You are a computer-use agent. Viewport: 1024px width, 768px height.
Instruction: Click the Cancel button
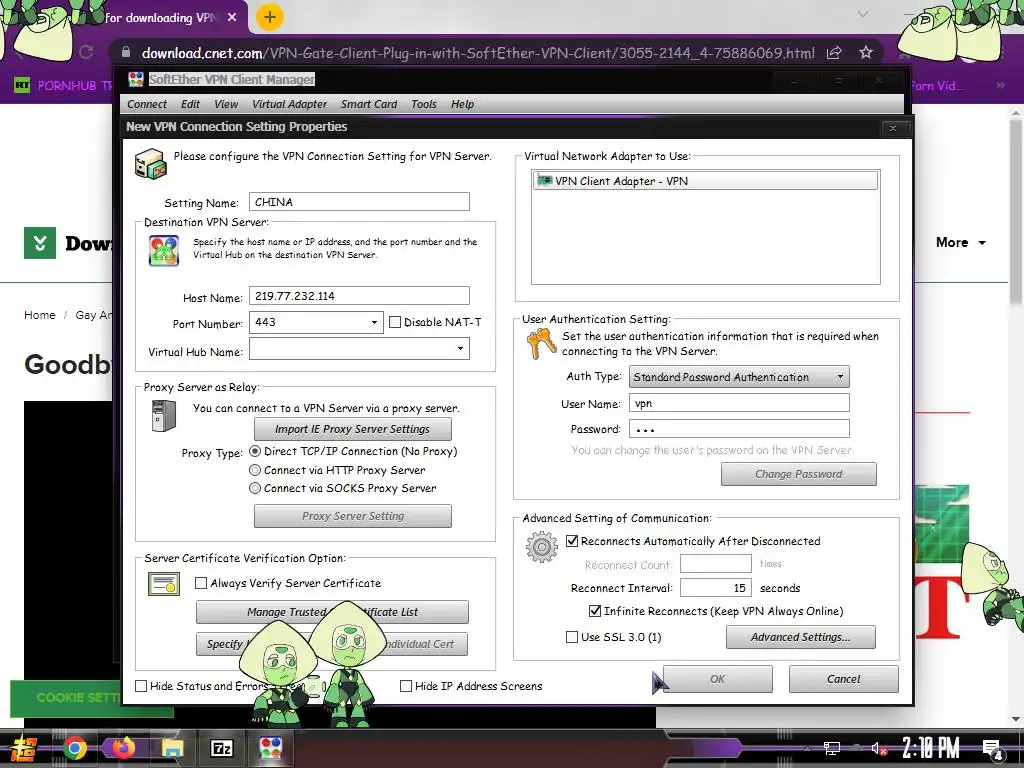click(844, 679)
